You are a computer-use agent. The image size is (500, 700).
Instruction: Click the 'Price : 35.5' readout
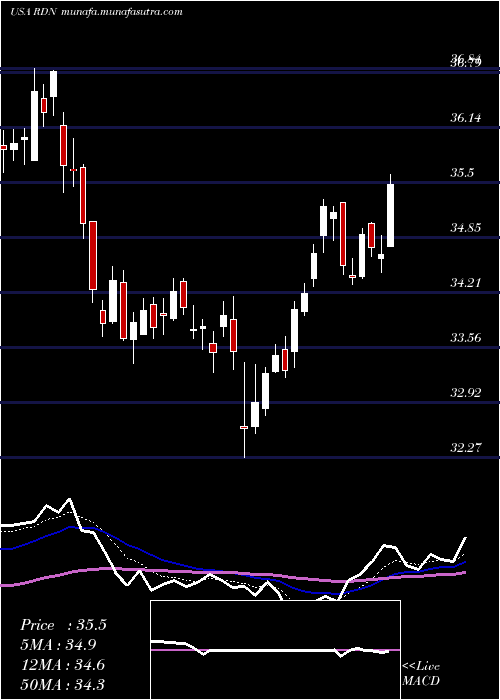coord(63,625)
